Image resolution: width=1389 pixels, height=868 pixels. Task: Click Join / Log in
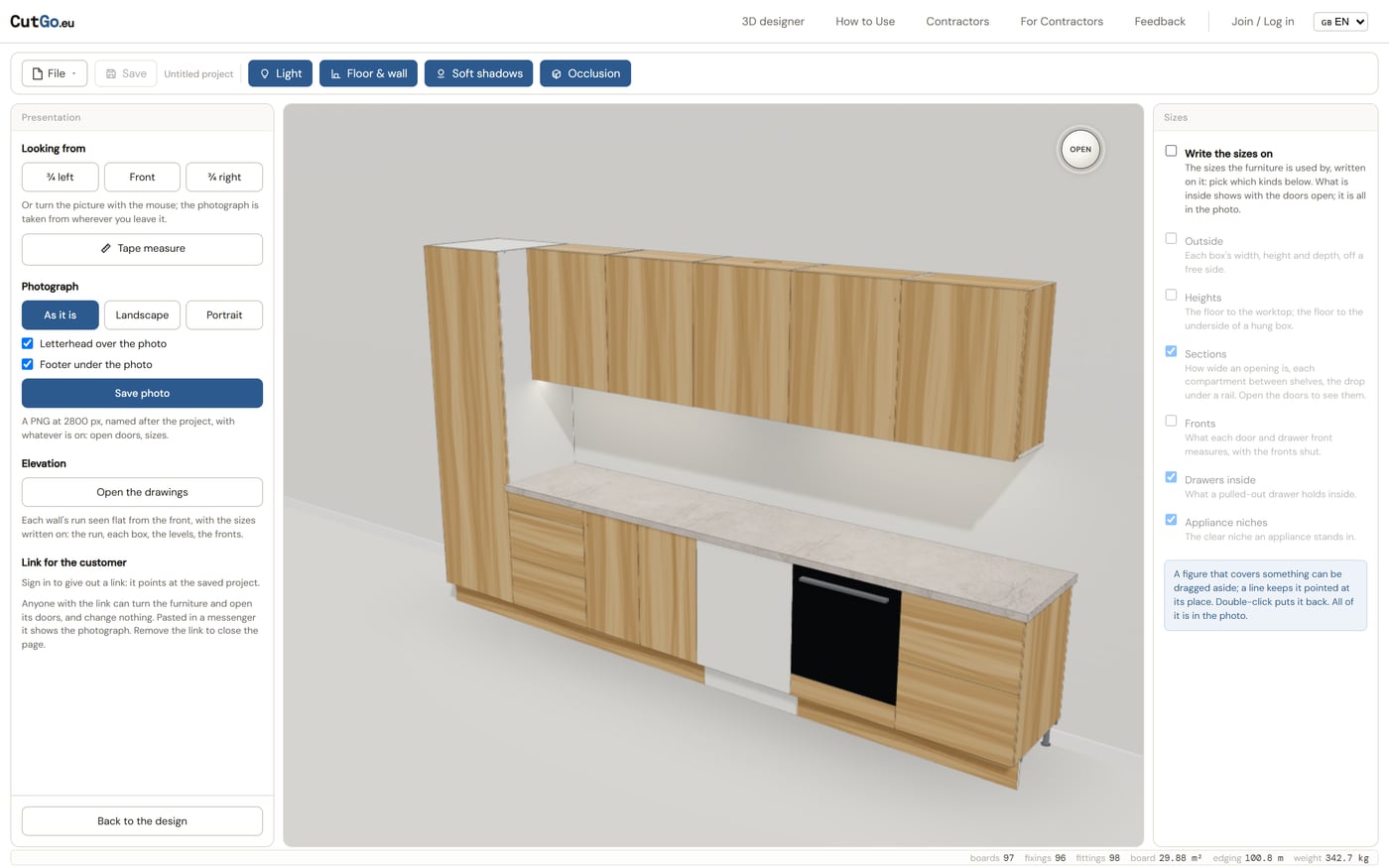[x=1263, y=21]
